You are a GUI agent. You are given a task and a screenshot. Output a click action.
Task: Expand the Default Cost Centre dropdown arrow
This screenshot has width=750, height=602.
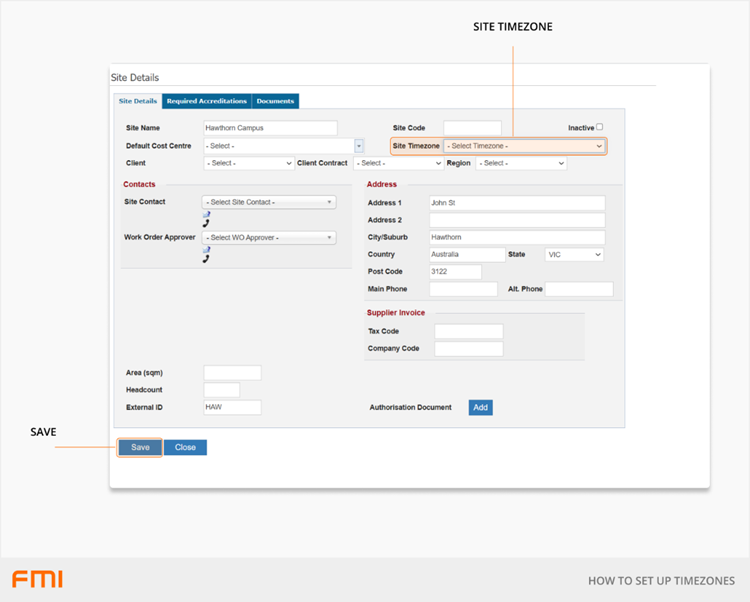click(x=359, y=146)
